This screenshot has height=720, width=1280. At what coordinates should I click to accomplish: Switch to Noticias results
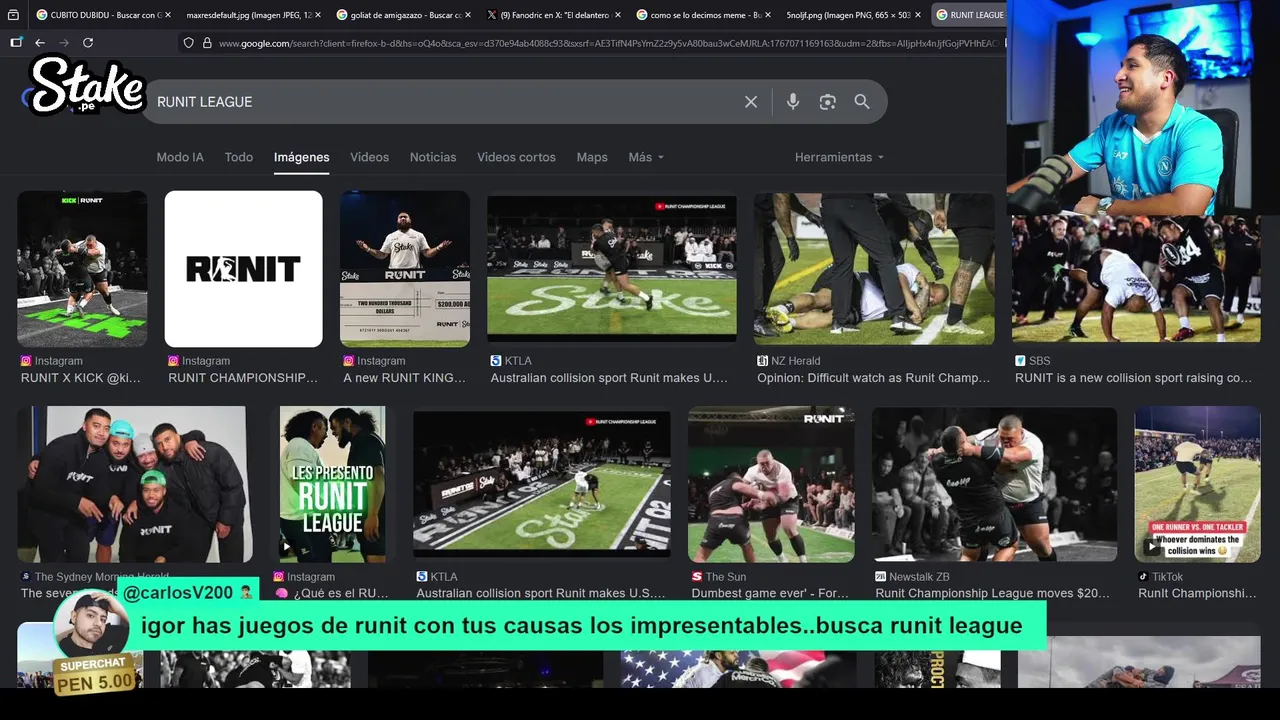(433, 157)
